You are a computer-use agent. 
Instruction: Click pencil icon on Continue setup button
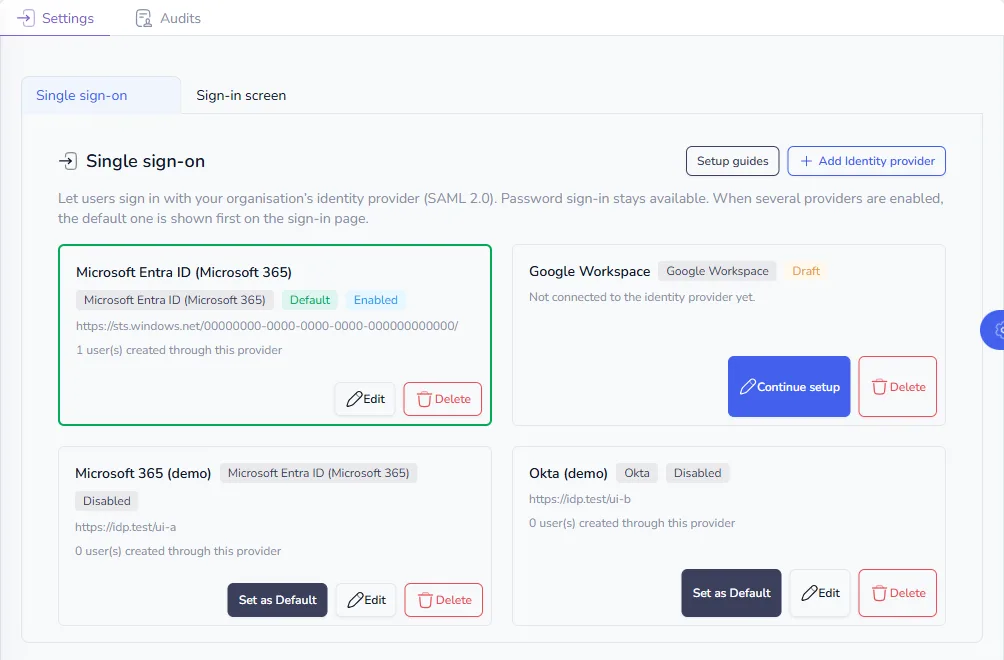pos(747,387)
